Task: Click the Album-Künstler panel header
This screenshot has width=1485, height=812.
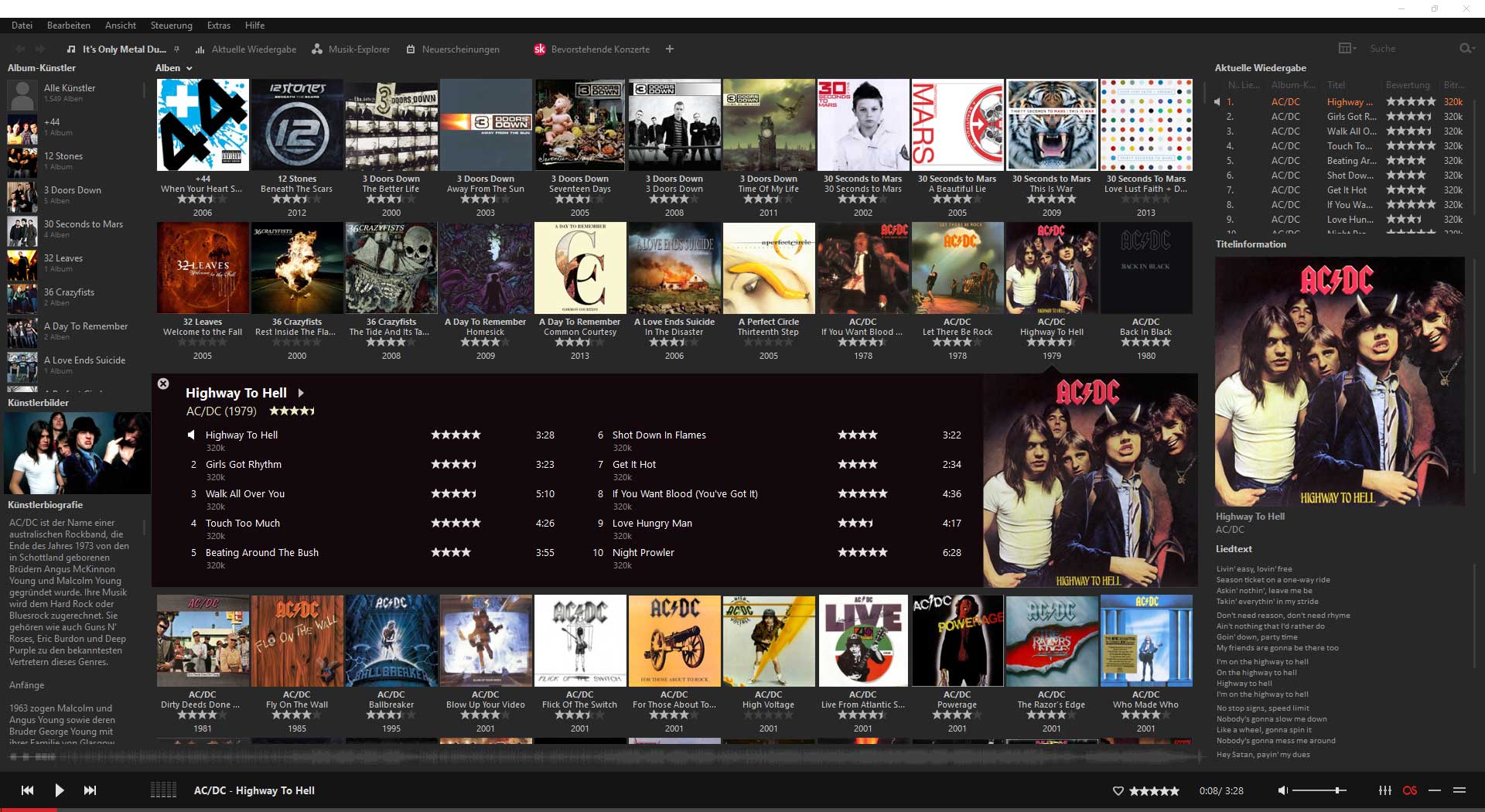Action: (42, 68)
